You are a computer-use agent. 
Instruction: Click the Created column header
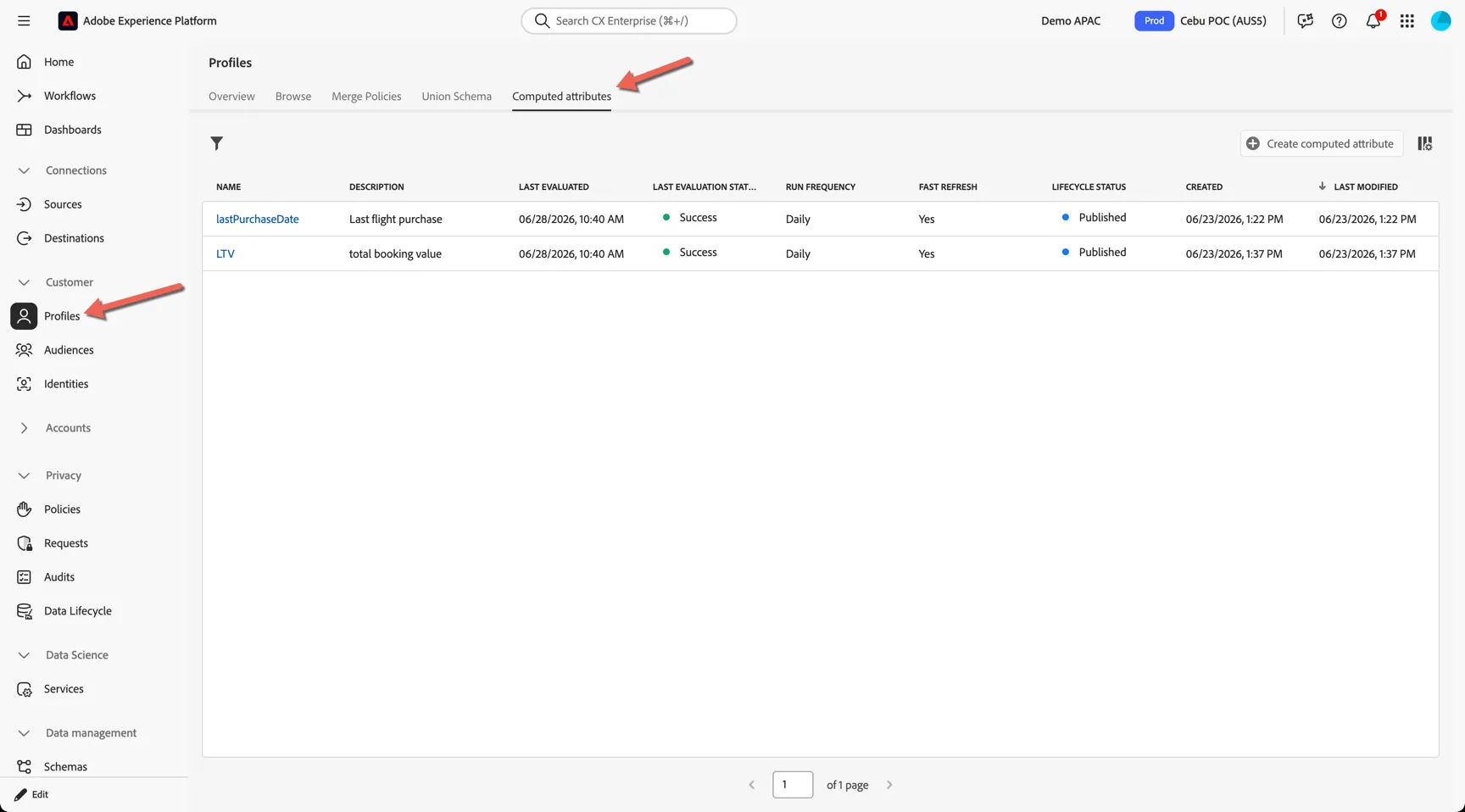coord(1204,186)
